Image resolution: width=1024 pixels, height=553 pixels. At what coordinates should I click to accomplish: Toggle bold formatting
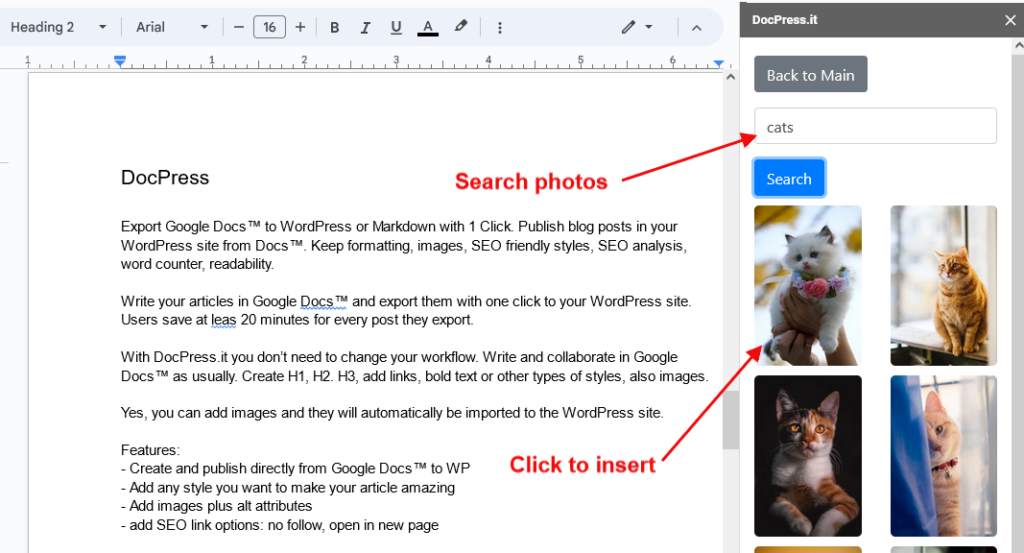coord(334,27)
